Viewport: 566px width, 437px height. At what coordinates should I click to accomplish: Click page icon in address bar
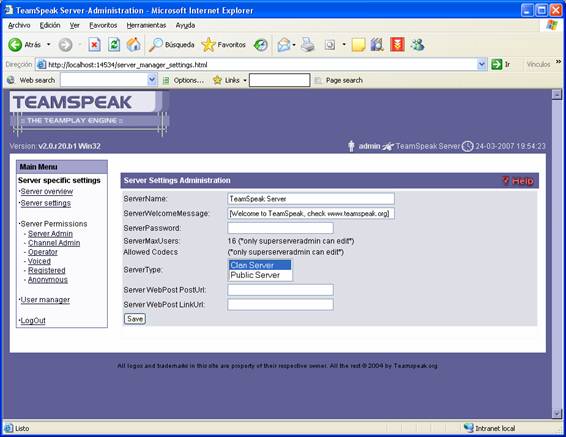pyautogui.click(x=42, y=65)
